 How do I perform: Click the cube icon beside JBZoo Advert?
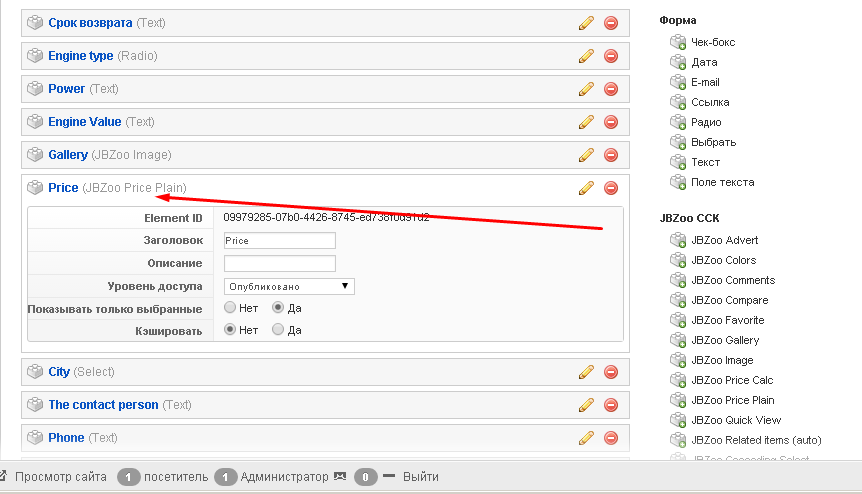point(679,240)
